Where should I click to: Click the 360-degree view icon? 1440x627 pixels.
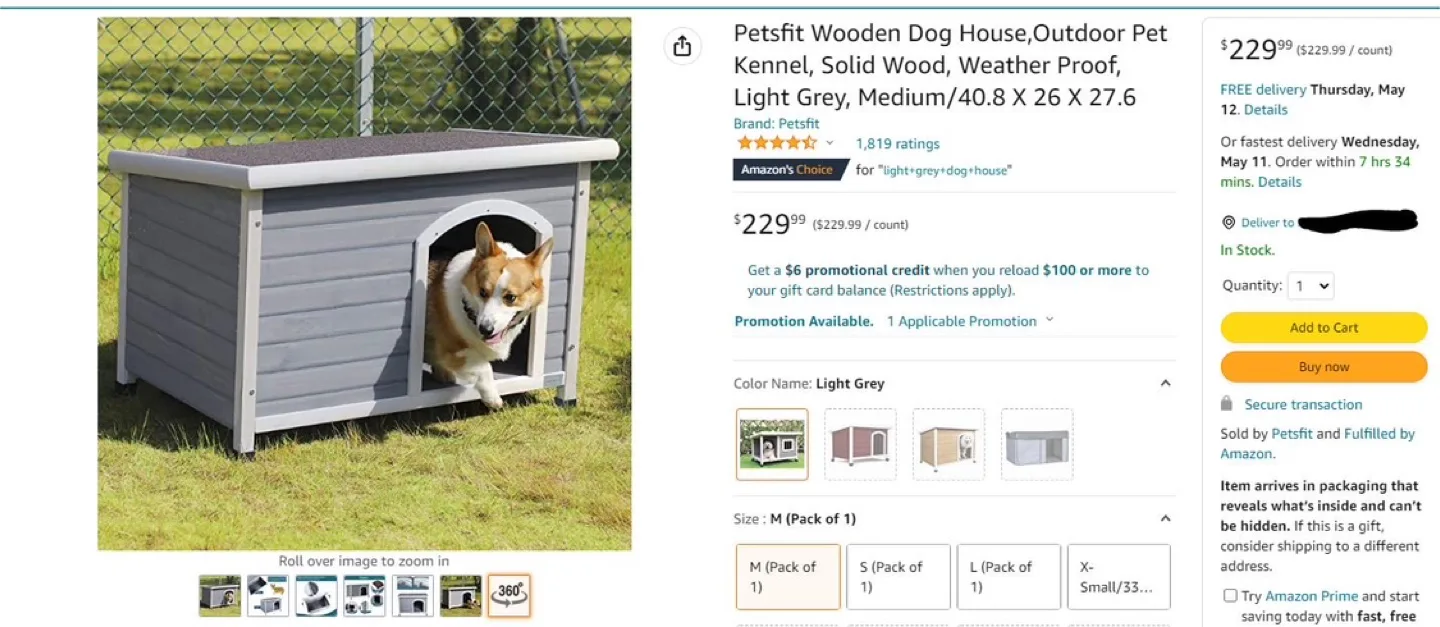pyautogui.click(x=508, y=594)
